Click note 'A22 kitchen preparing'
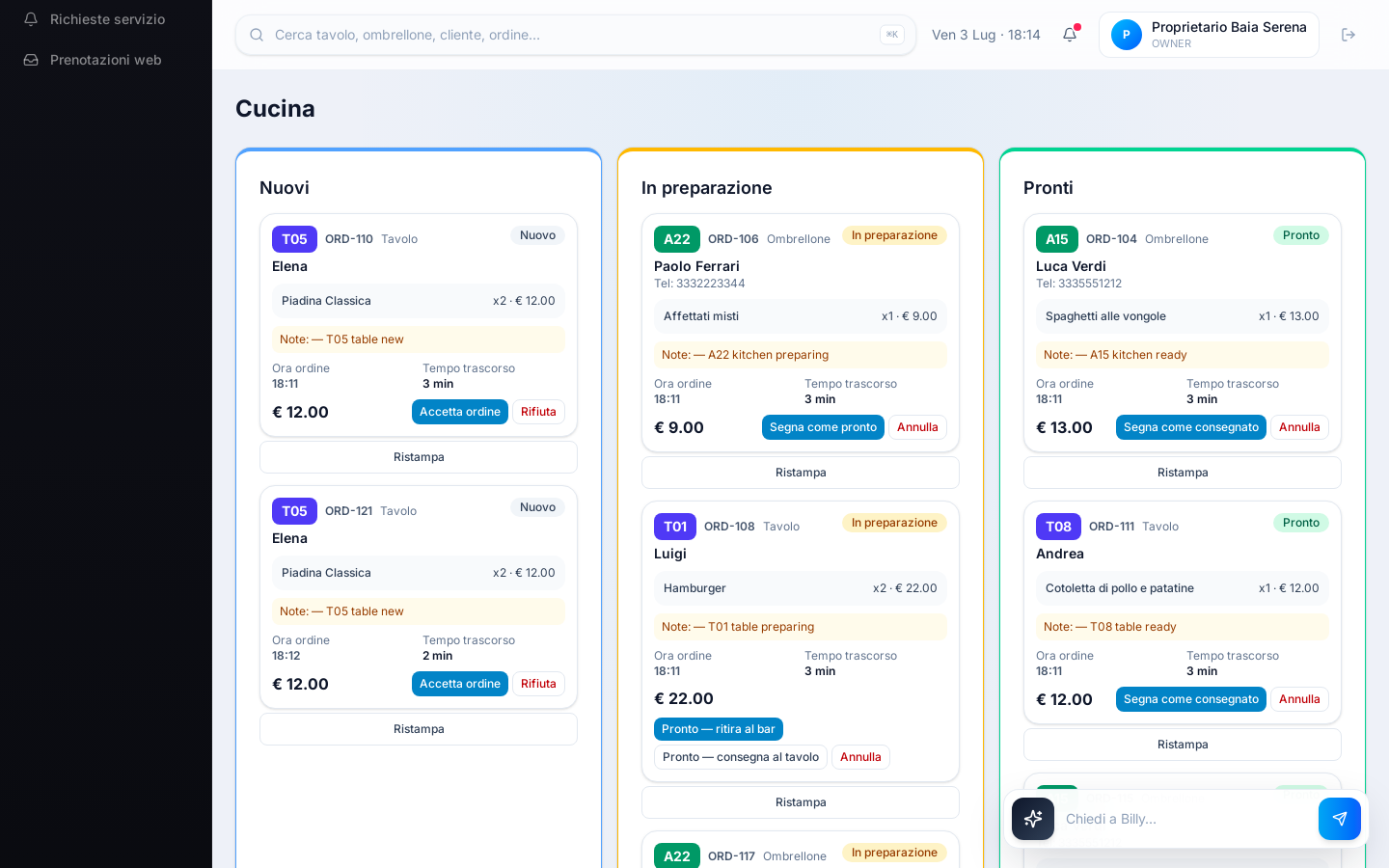Image resolution: width=1389 pixels, height=868 pixels. (801, 355)
